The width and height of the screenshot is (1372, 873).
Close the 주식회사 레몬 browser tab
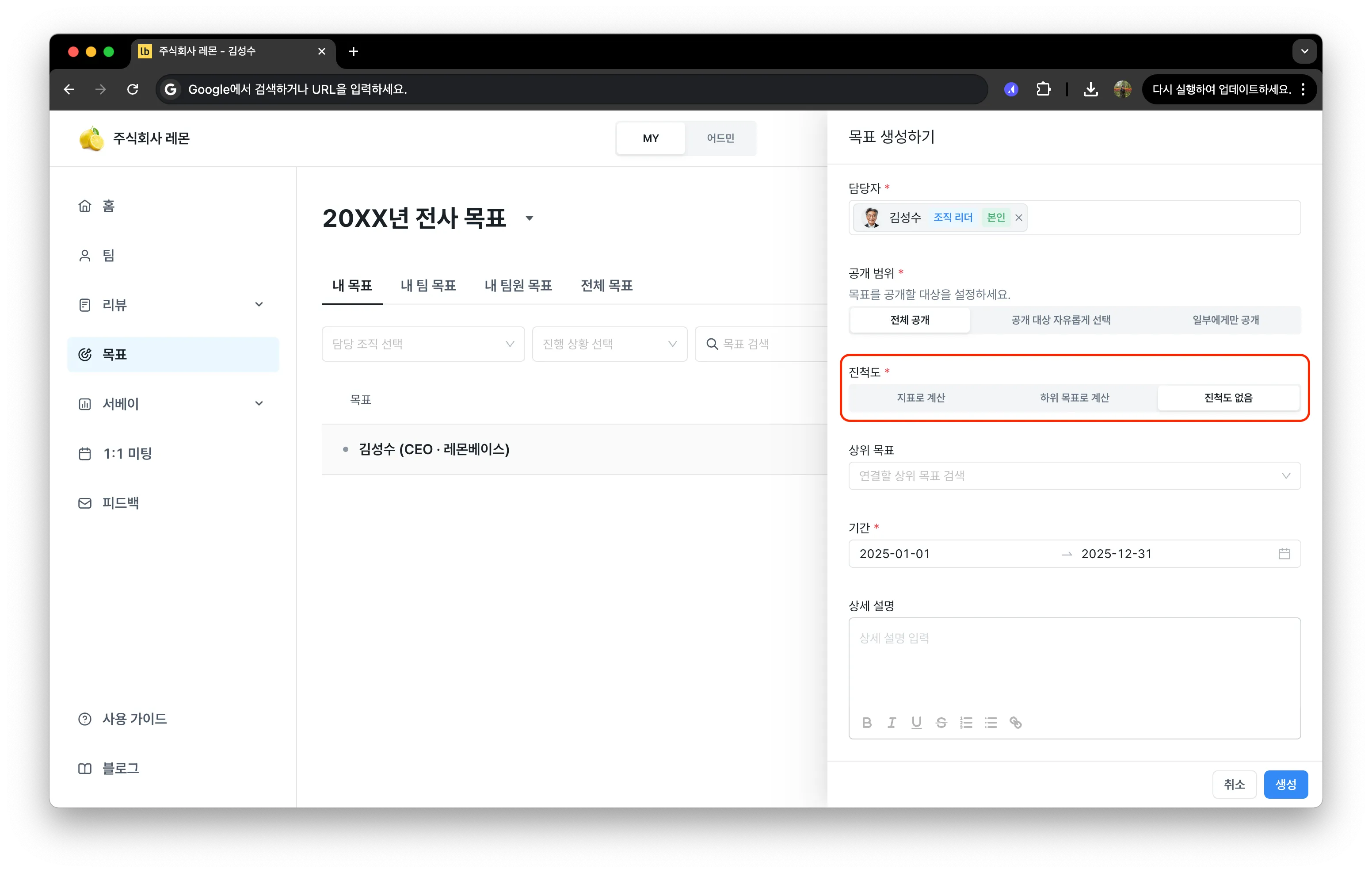tap(322, 51)
